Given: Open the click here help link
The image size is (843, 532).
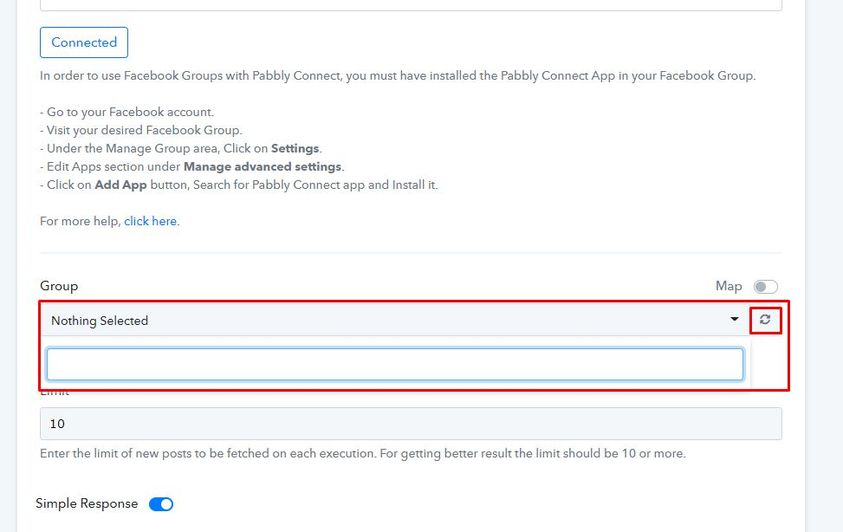Looking at the screenshot, I should click(x=151, y=221).
